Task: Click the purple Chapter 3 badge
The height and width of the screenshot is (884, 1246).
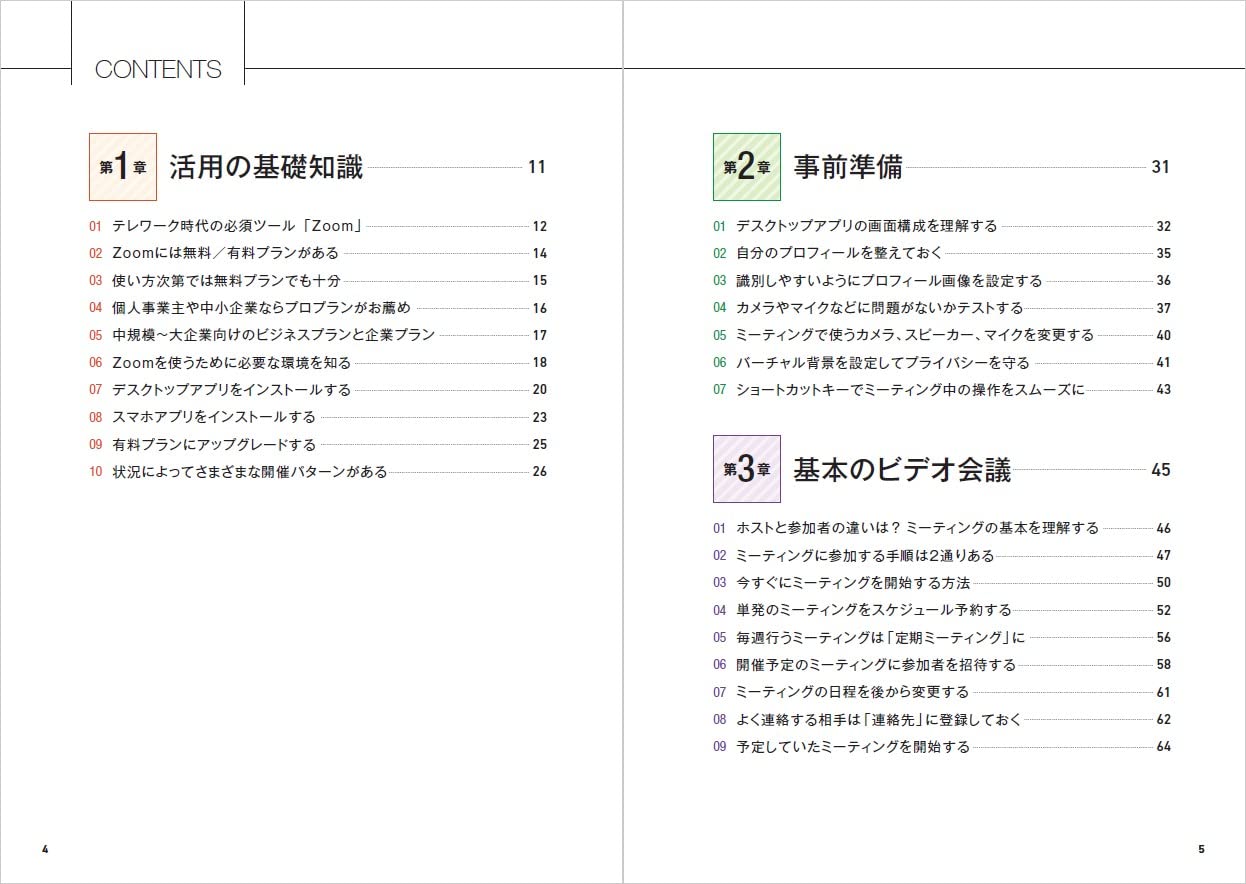Action: (x=746, y=469)
